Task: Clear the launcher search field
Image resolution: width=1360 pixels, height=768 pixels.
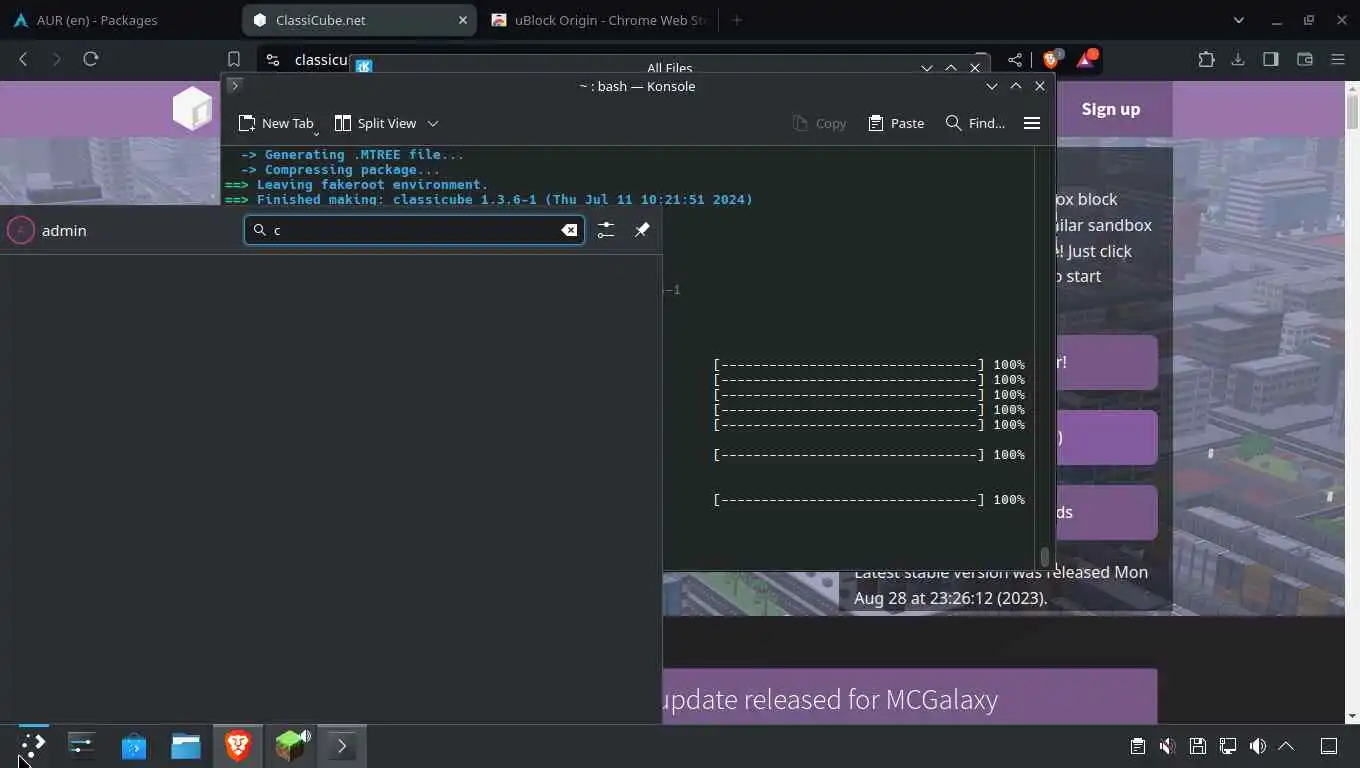Action: tap(569, 230)
